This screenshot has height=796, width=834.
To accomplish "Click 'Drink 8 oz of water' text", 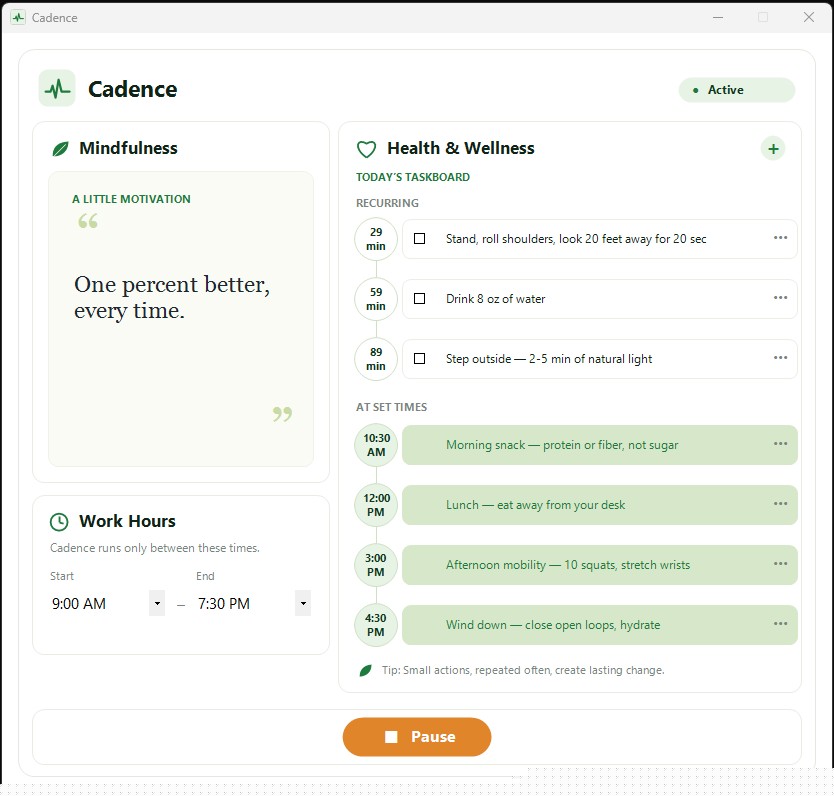I will tap(495, 299).
